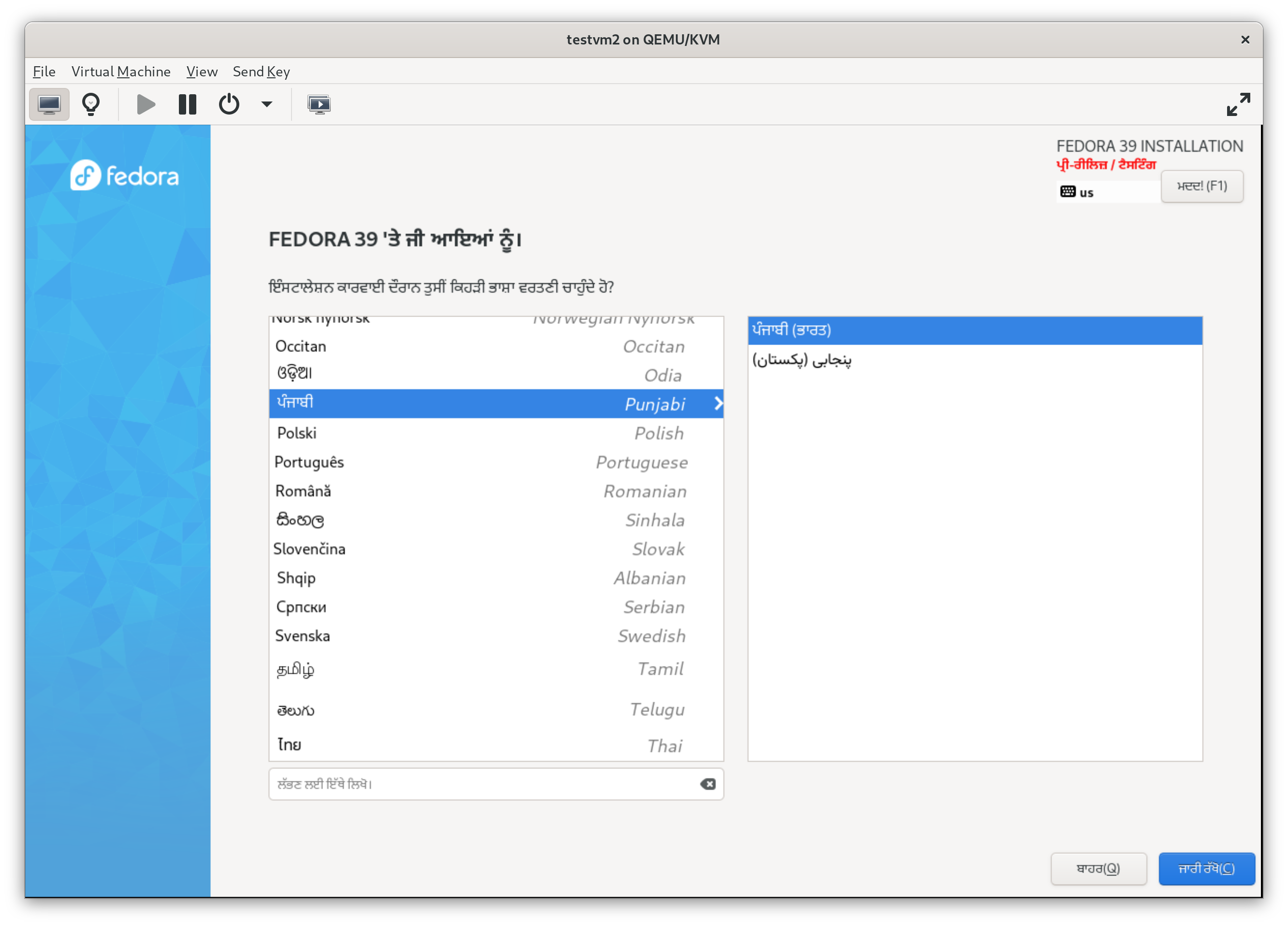Select Română (Romanian) language

[x=497, y=491]
